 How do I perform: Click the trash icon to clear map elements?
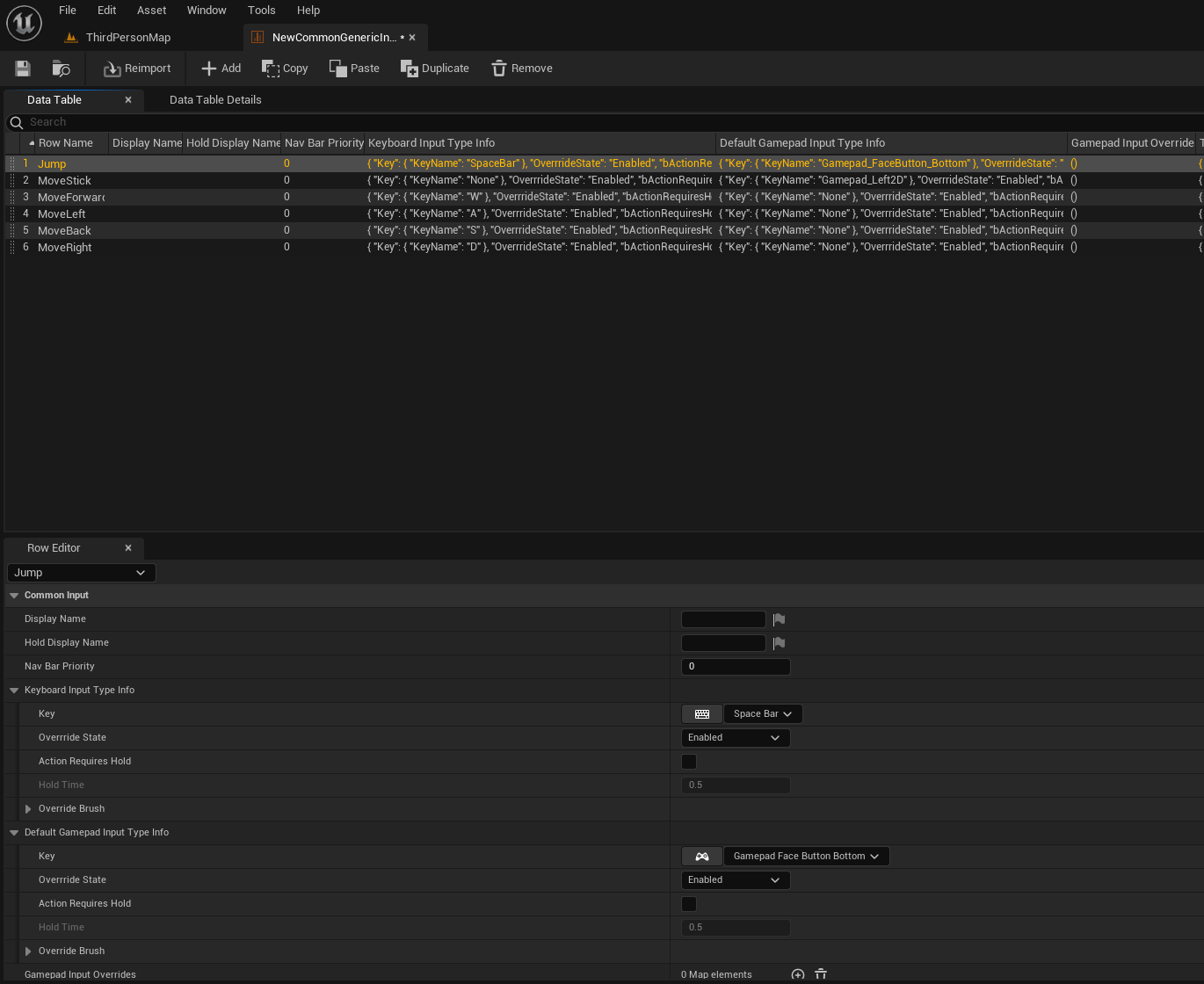pyautogui.click(x=820, y=974)
